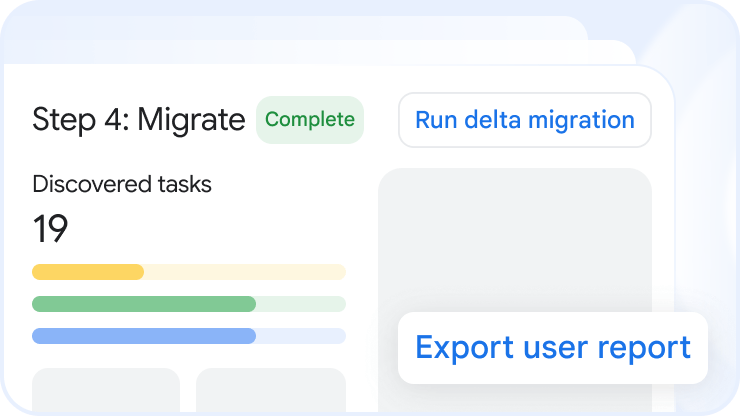Click the unfilled pale blue bar section
Screen dimensions: 740x416
(300, 336)
